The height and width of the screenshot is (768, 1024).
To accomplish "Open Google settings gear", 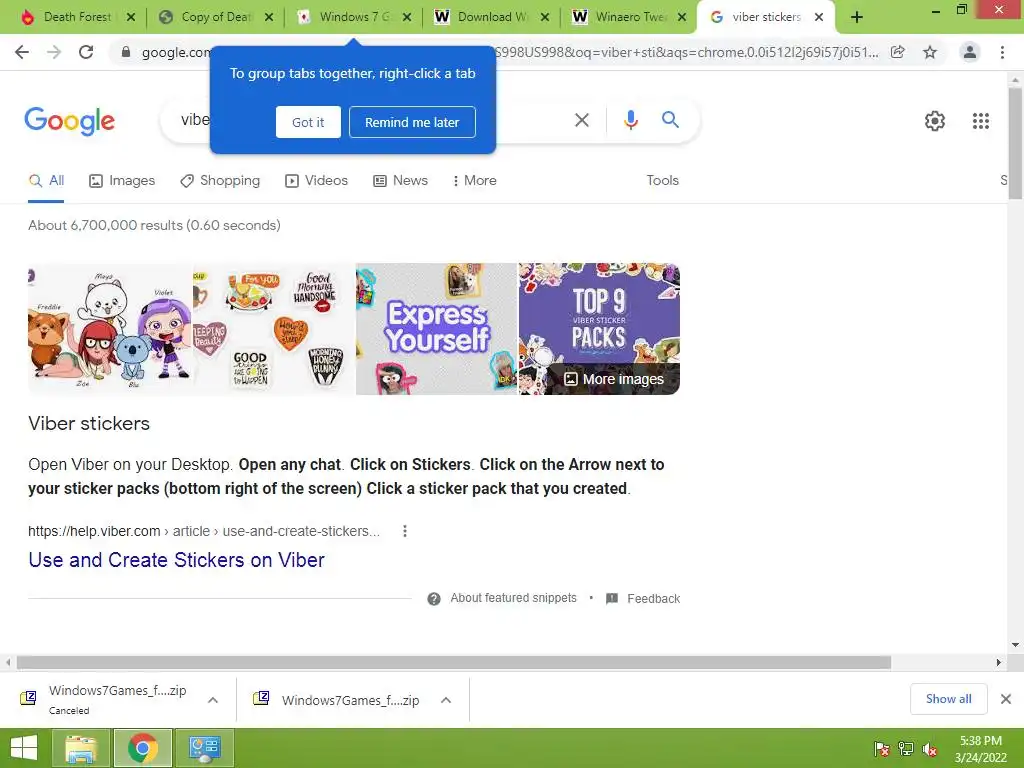I will (x=935, y=121).
